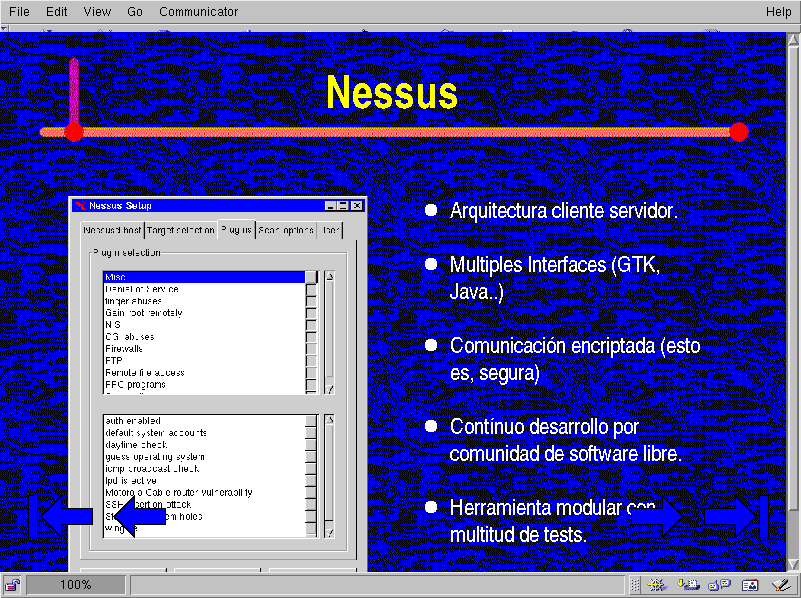
Task: Toggle the checkbox beside Gain root remotely
Action: [311, 313]
